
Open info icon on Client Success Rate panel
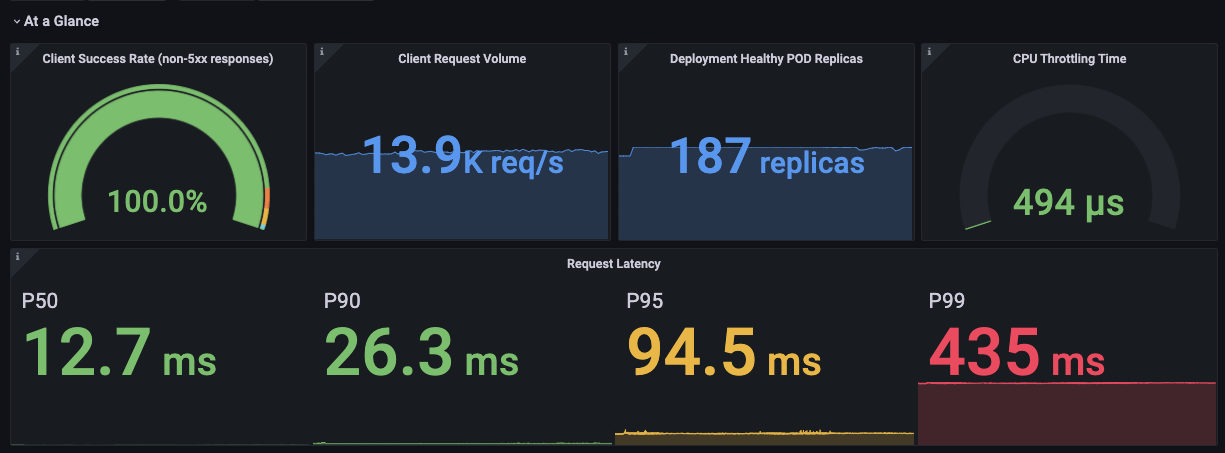pos(17,52)
